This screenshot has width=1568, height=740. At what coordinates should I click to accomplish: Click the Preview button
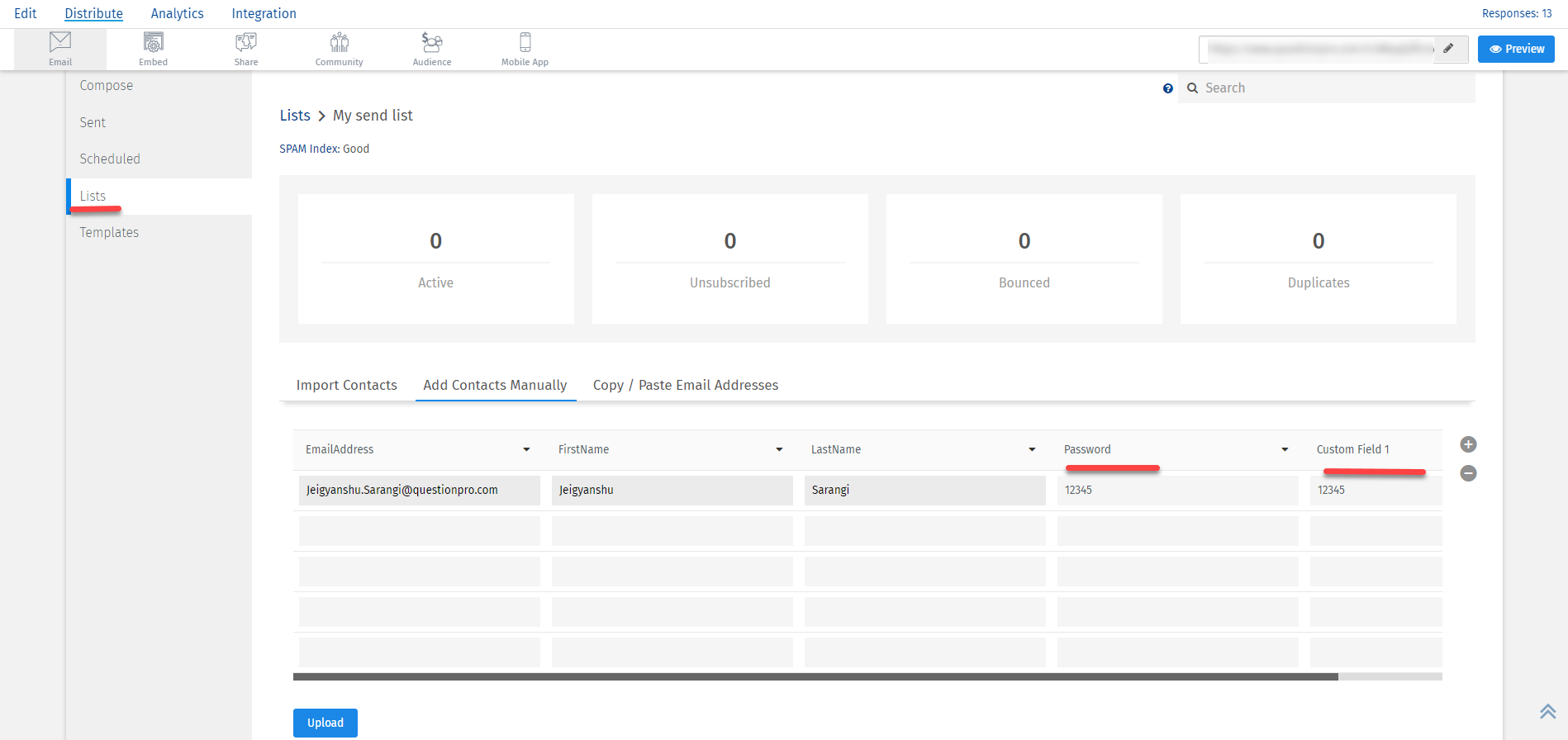pyautogui.click(x=1516, y=49)
